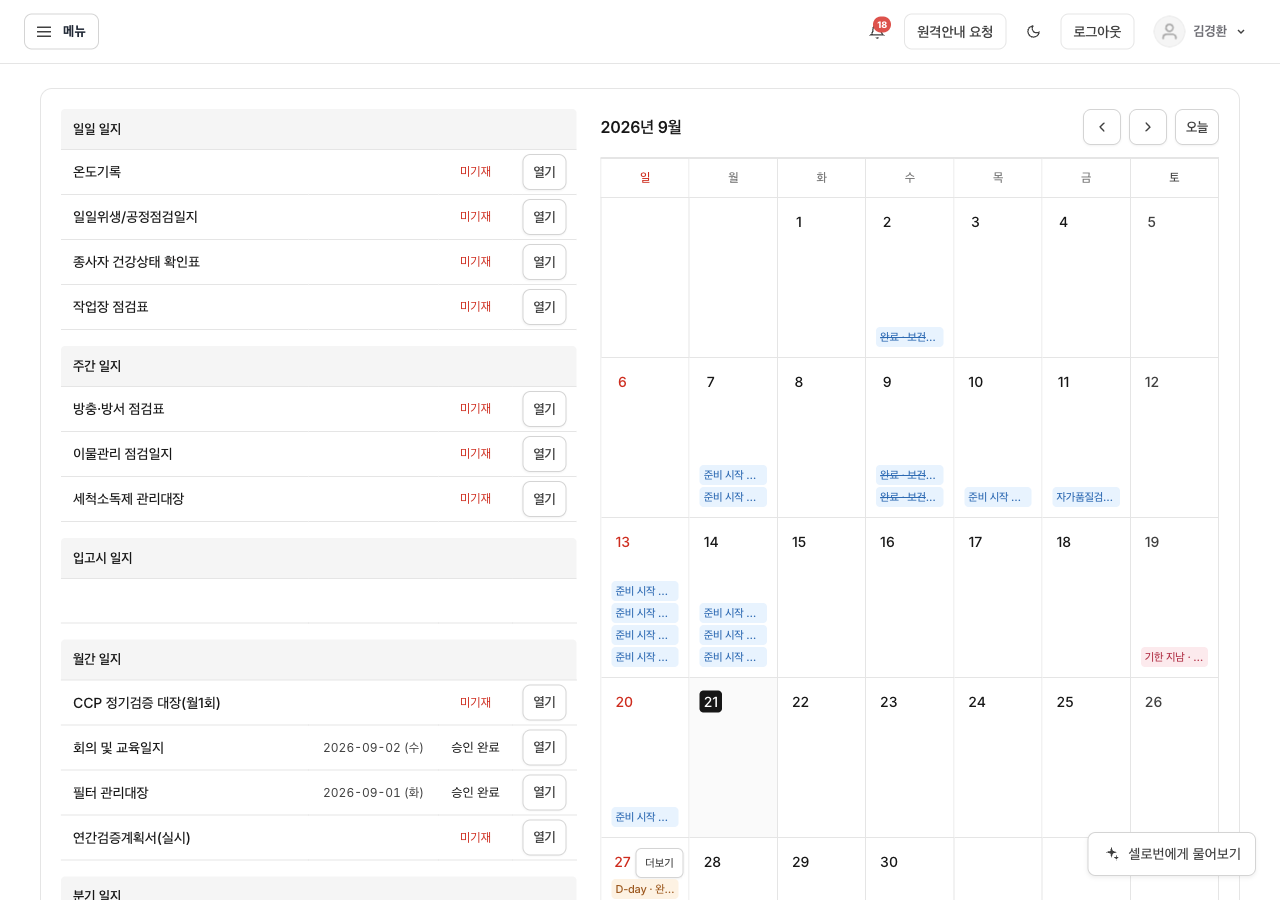Click the 2026년 9월 calendar title

pyautogui.click(x=641, y=127)
